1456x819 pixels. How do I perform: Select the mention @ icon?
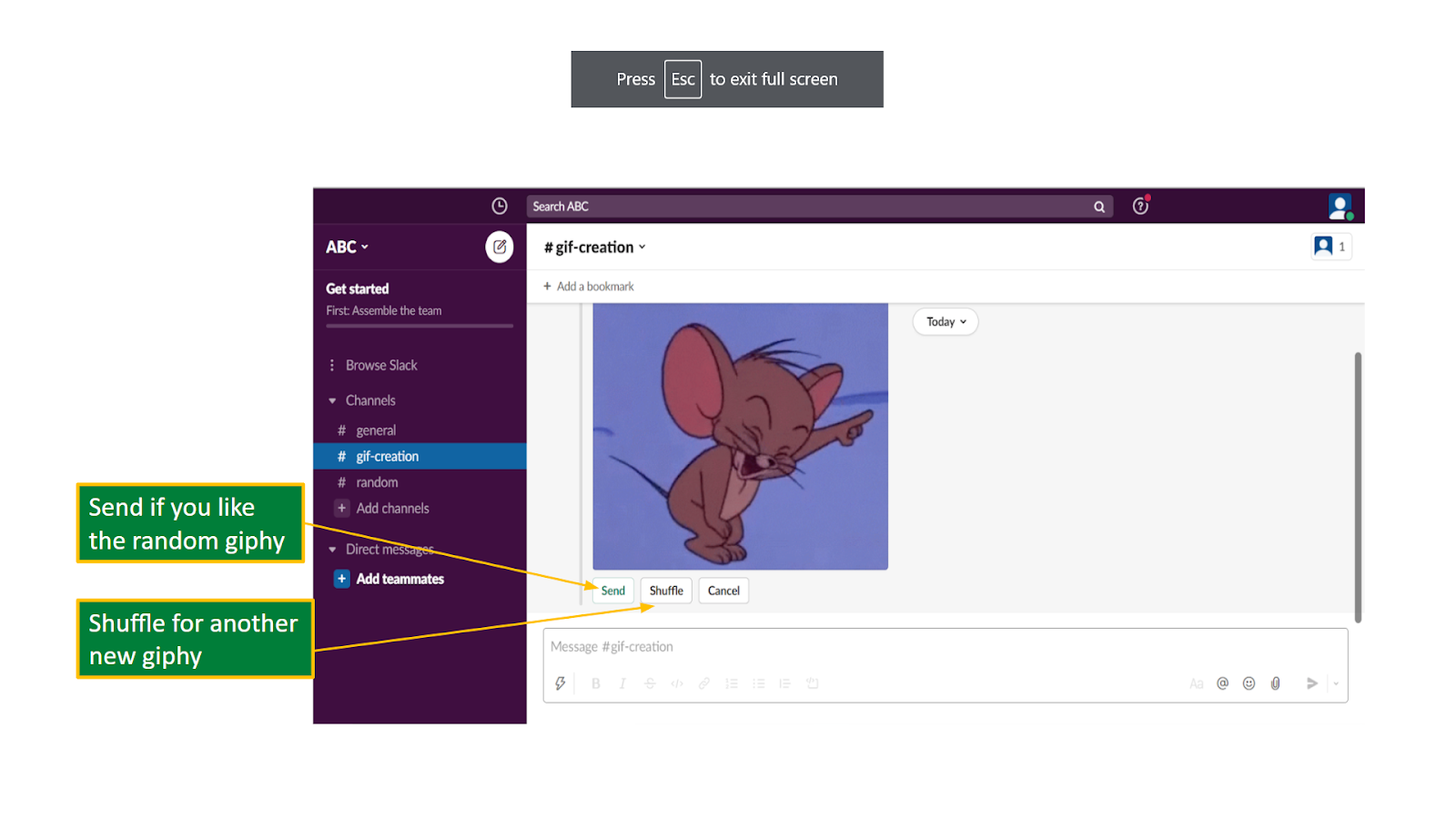click(x=1222, y=682)
